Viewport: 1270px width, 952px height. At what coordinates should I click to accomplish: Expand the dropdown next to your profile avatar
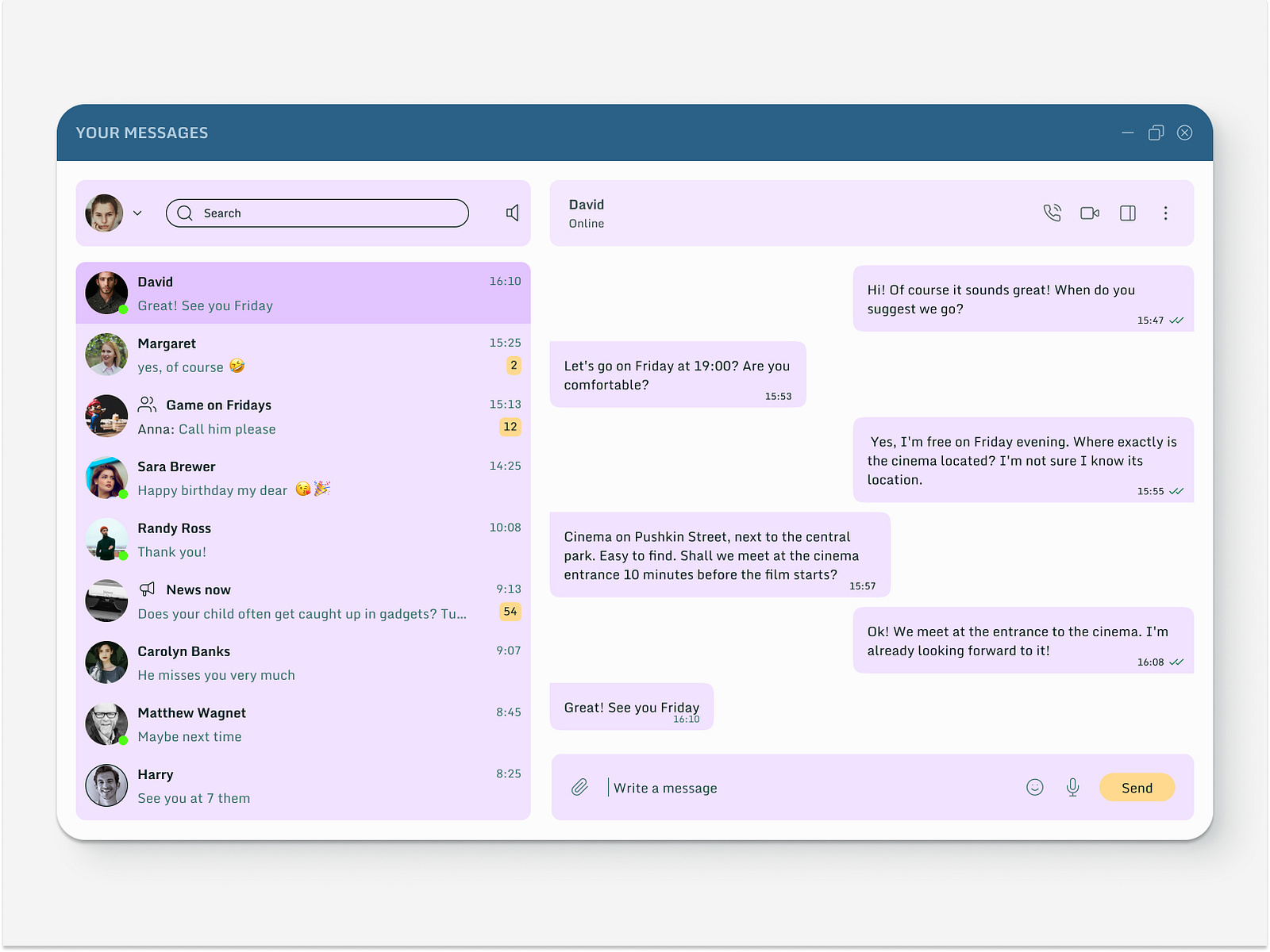click(137, 213)
